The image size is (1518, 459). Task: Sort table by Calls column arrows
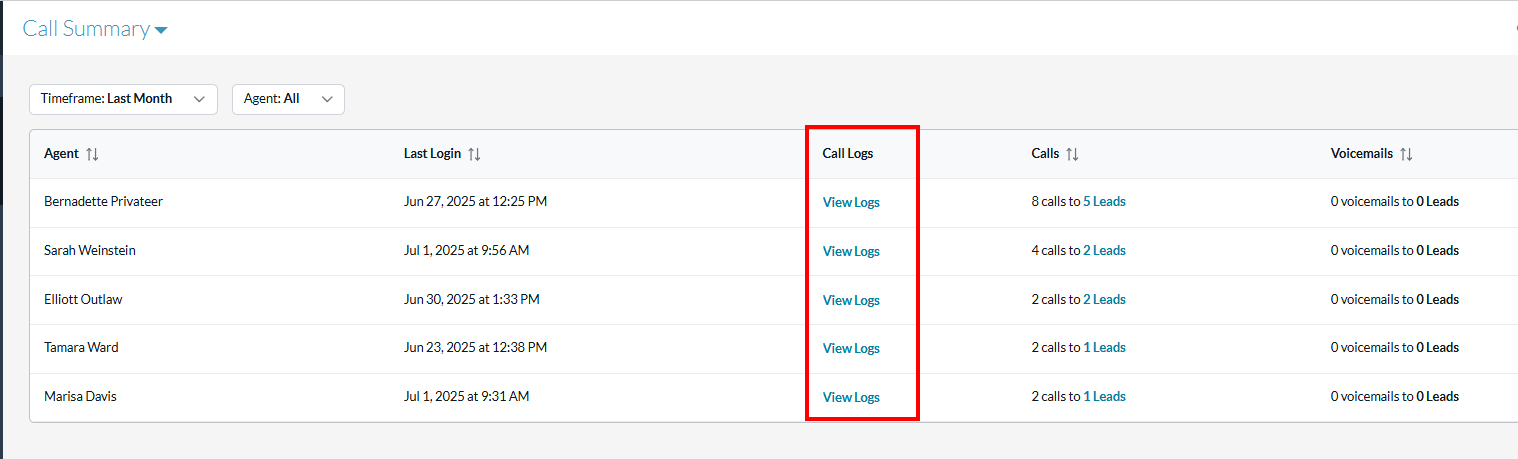[1072, 154]
